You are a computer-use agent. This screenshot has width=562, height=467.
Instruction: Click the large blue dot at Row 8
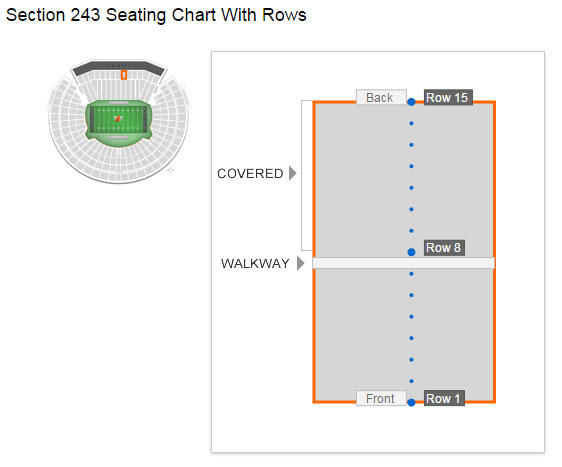[x=411, y=252]
